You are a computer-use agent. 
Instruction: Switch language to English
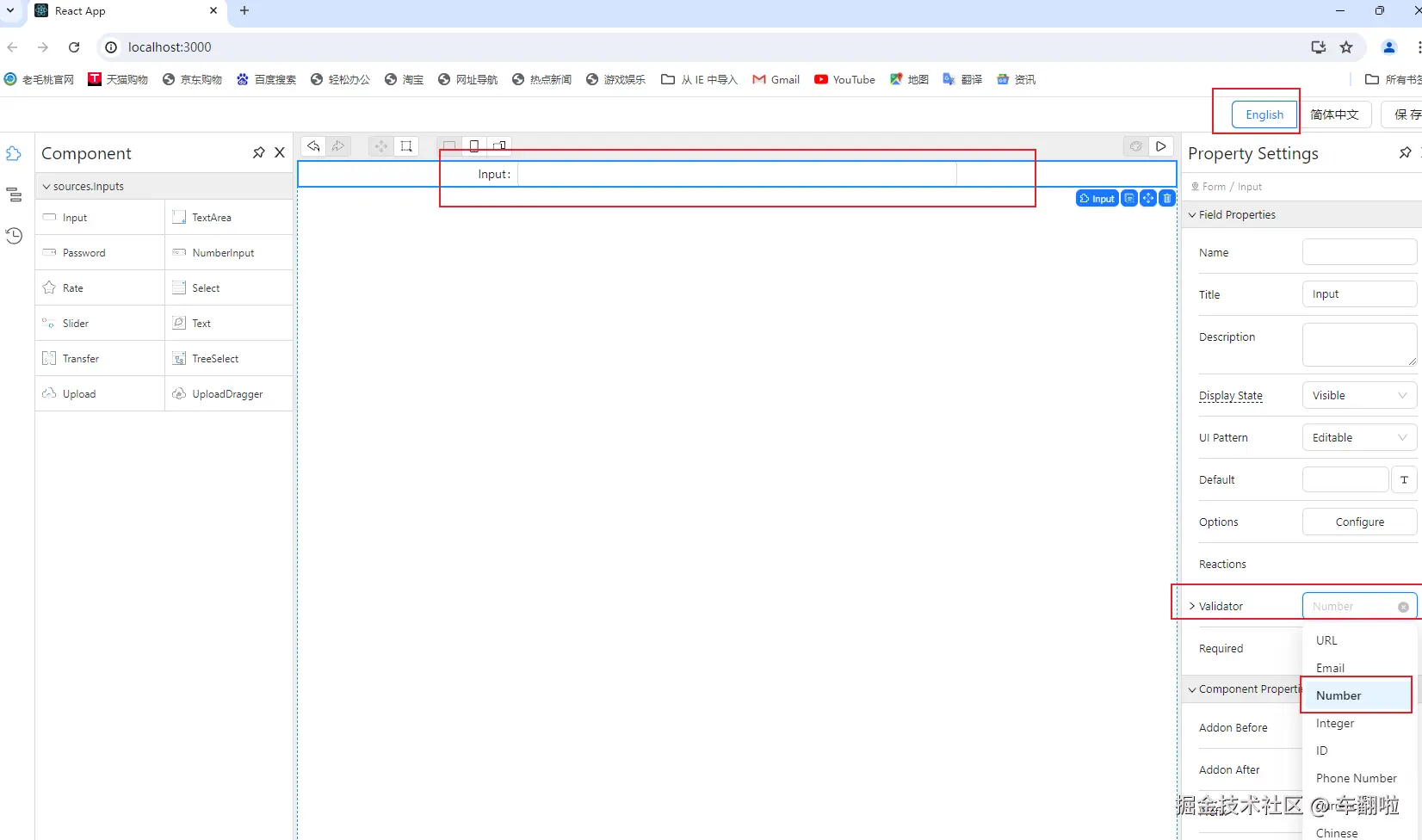point(1264,114)
